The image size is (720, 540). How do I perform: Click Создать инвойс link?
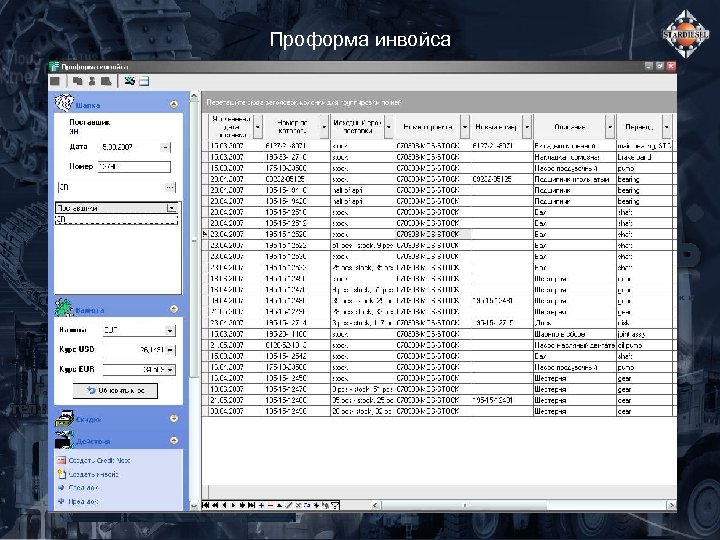coord(93,474)
